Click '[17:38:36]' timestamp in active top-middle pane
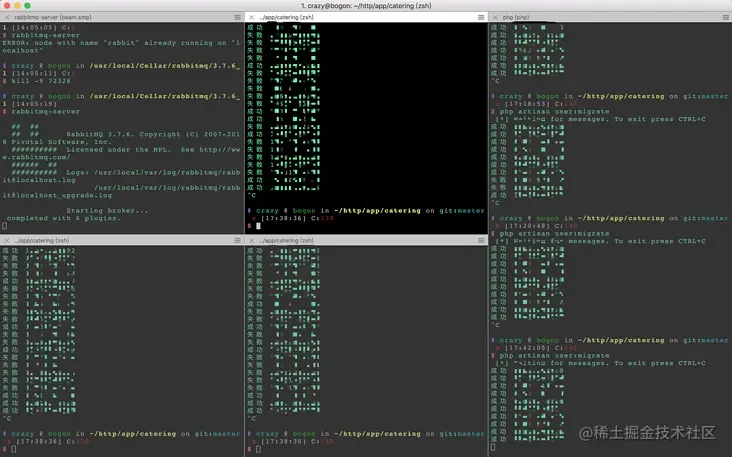The image size is (732, 457). pyautogui.click(x=283, y=218)
